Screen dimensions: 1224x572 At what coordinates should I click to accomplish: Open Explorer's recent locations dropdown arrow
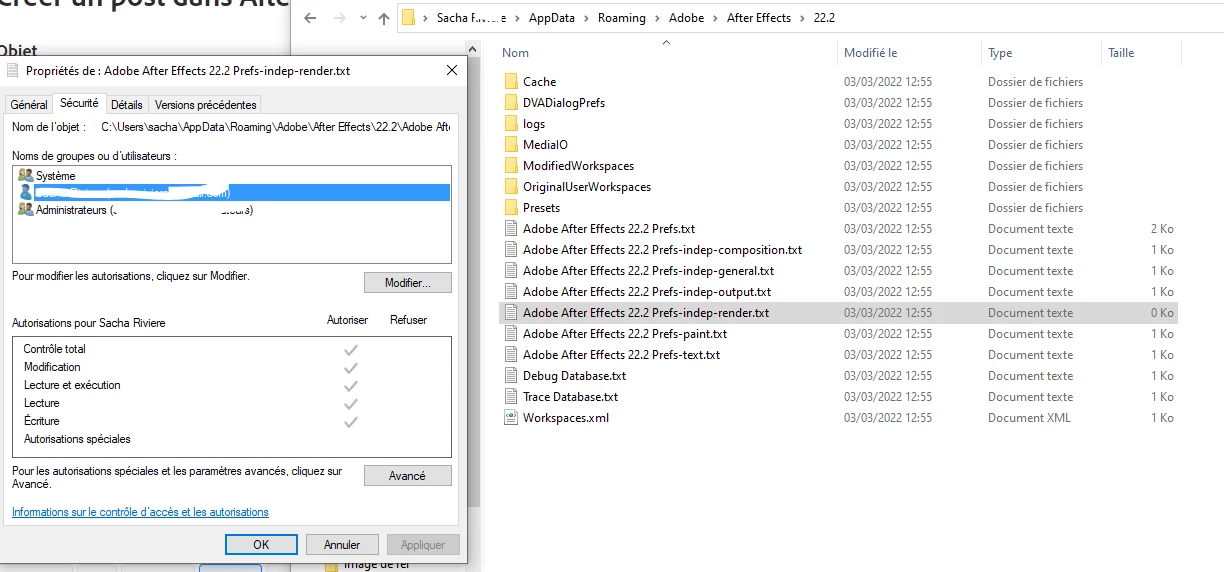(362, 18)
